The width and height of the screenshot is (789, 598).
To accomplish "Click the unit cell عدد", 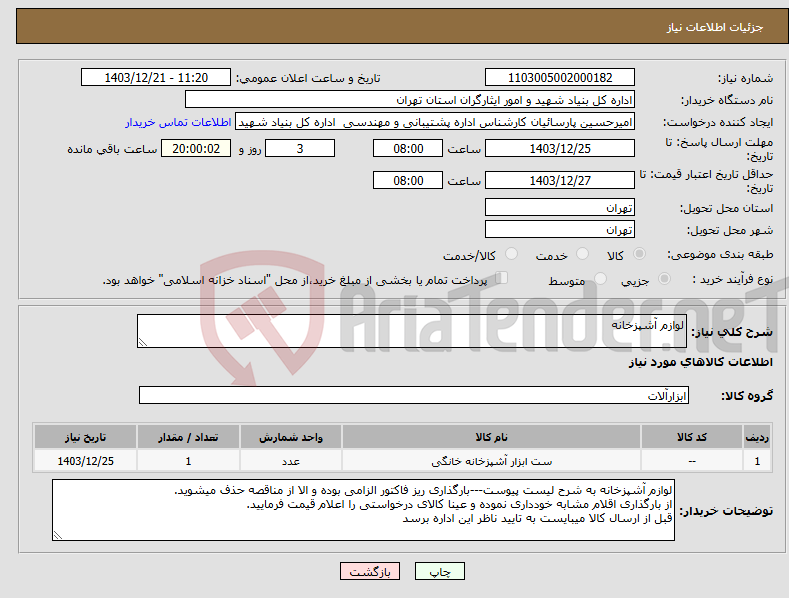I will tap(291, 461).
